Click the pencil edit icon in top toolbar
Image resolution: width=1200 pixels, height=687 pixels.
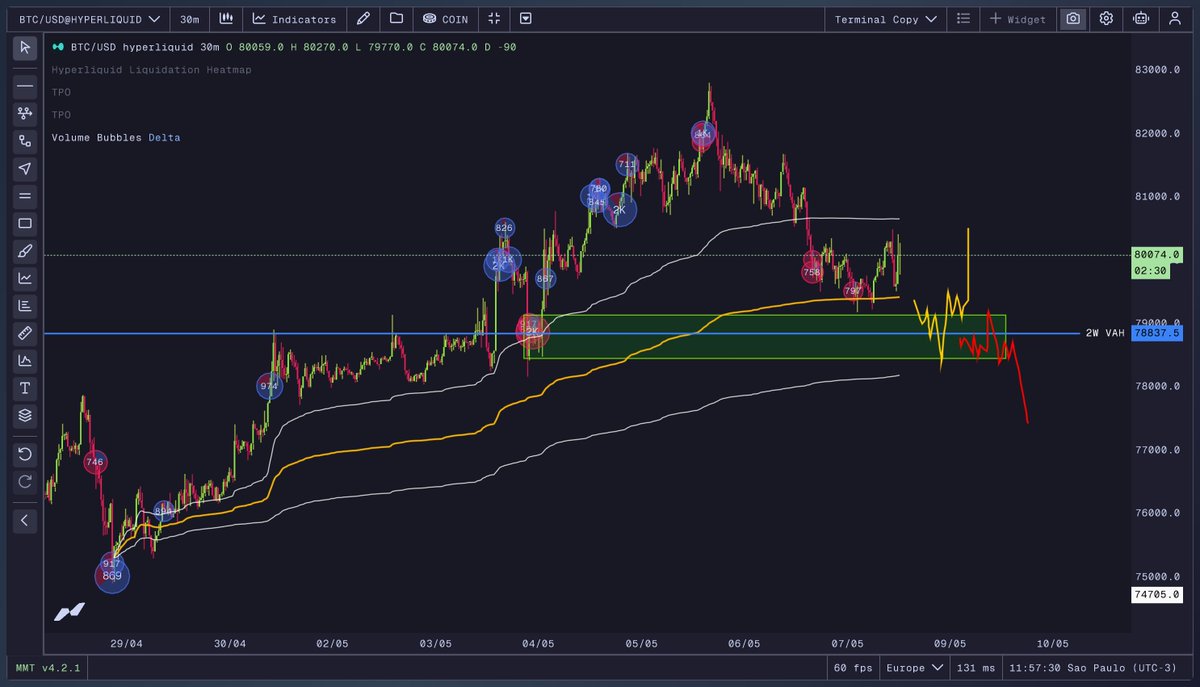point(364,19)
